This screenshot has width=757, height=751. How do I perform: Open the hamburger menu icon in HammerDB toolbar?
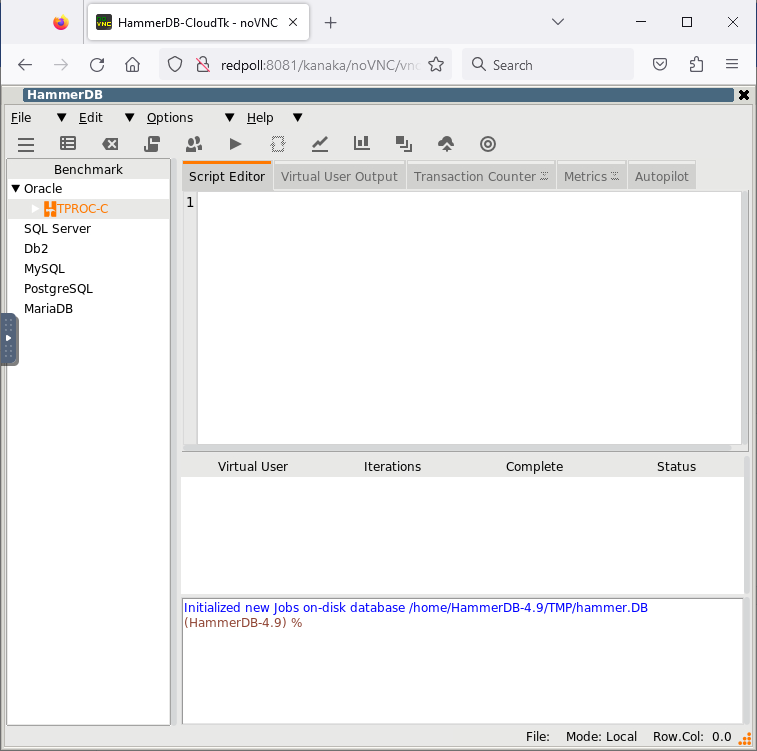[x=26, y=144]
